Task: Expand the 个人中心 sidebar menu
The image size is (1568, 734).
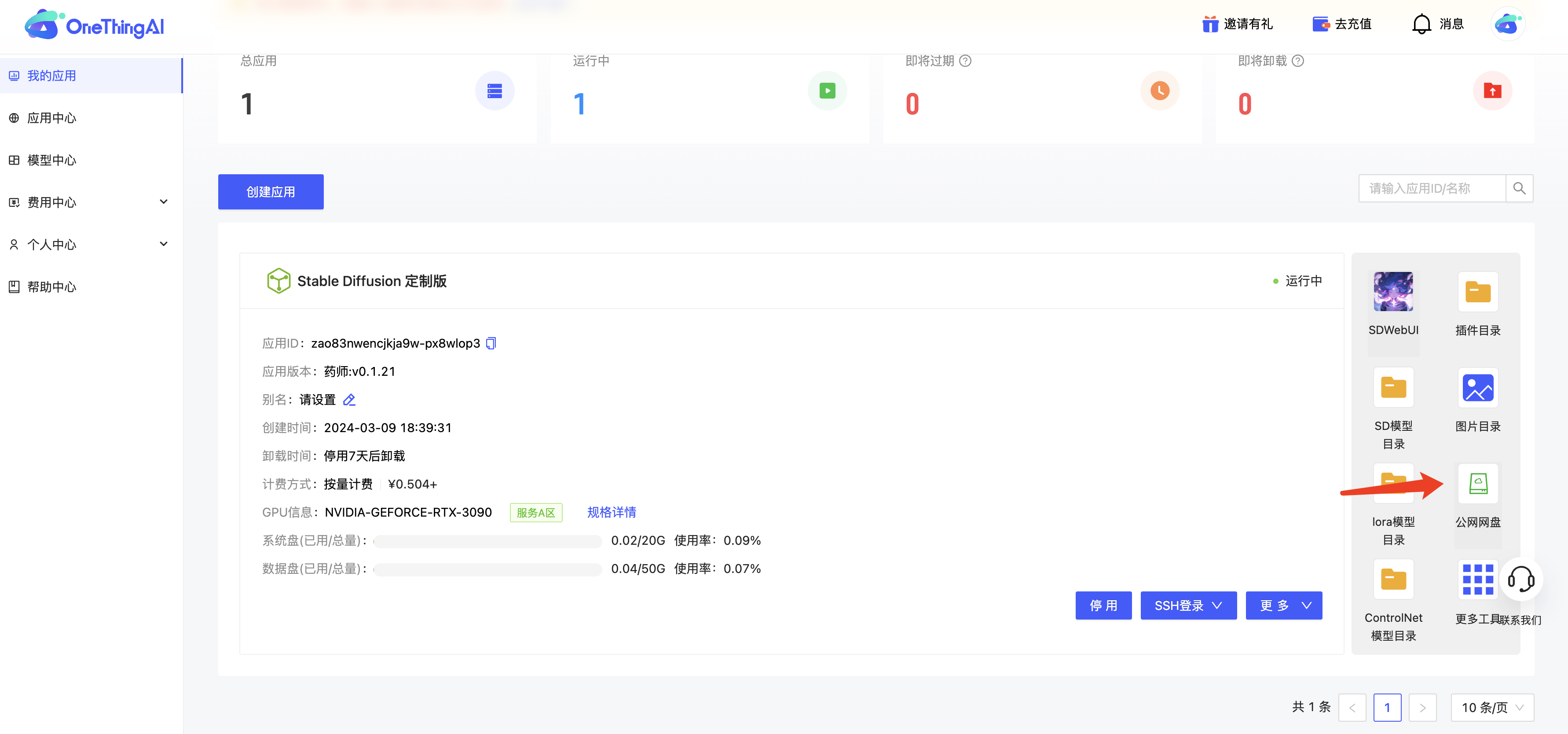Action: click(x=163, y=244)
